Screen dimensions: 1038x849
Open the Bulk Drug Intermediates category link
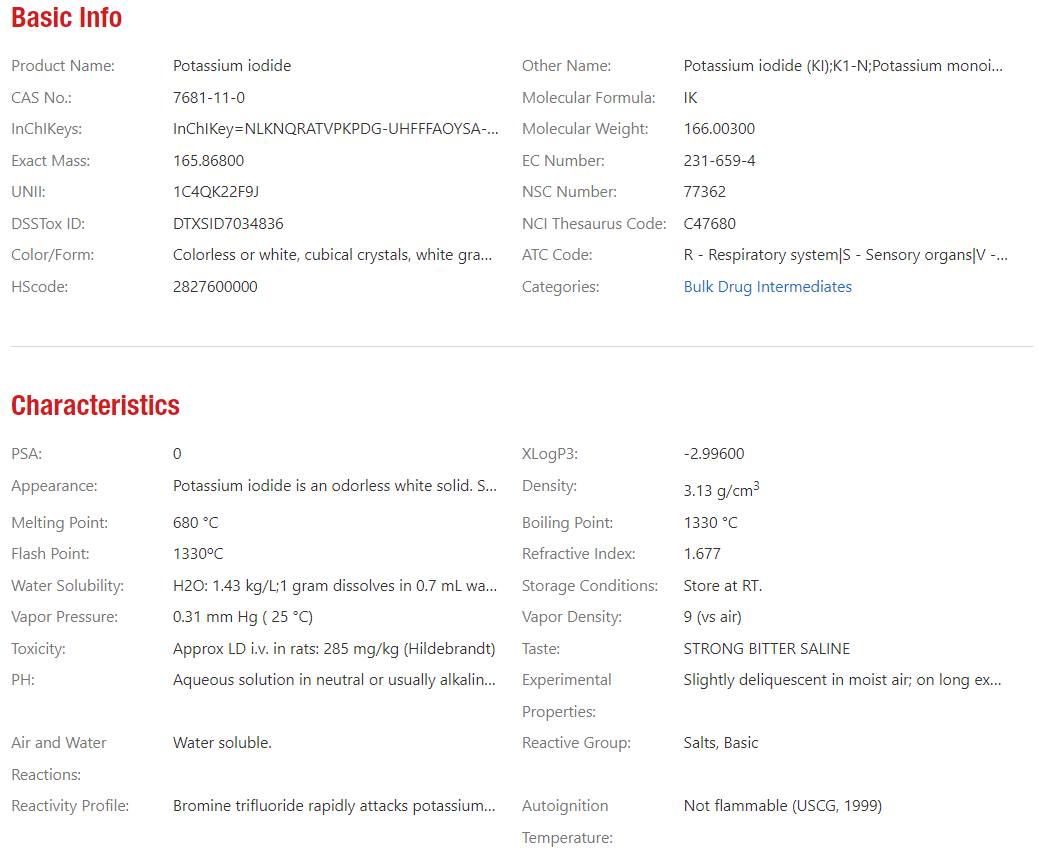[x=767, y=287]
